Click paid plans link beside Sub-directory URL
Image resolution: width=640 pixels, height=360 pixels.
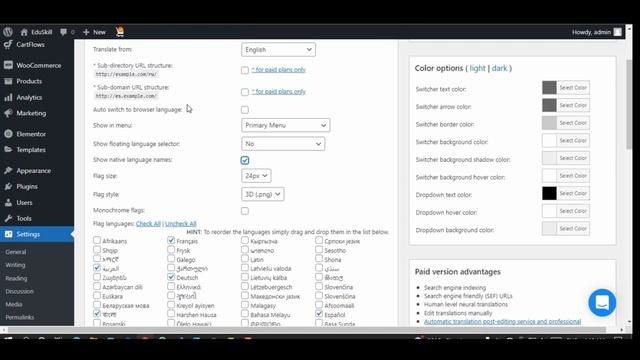279,70
